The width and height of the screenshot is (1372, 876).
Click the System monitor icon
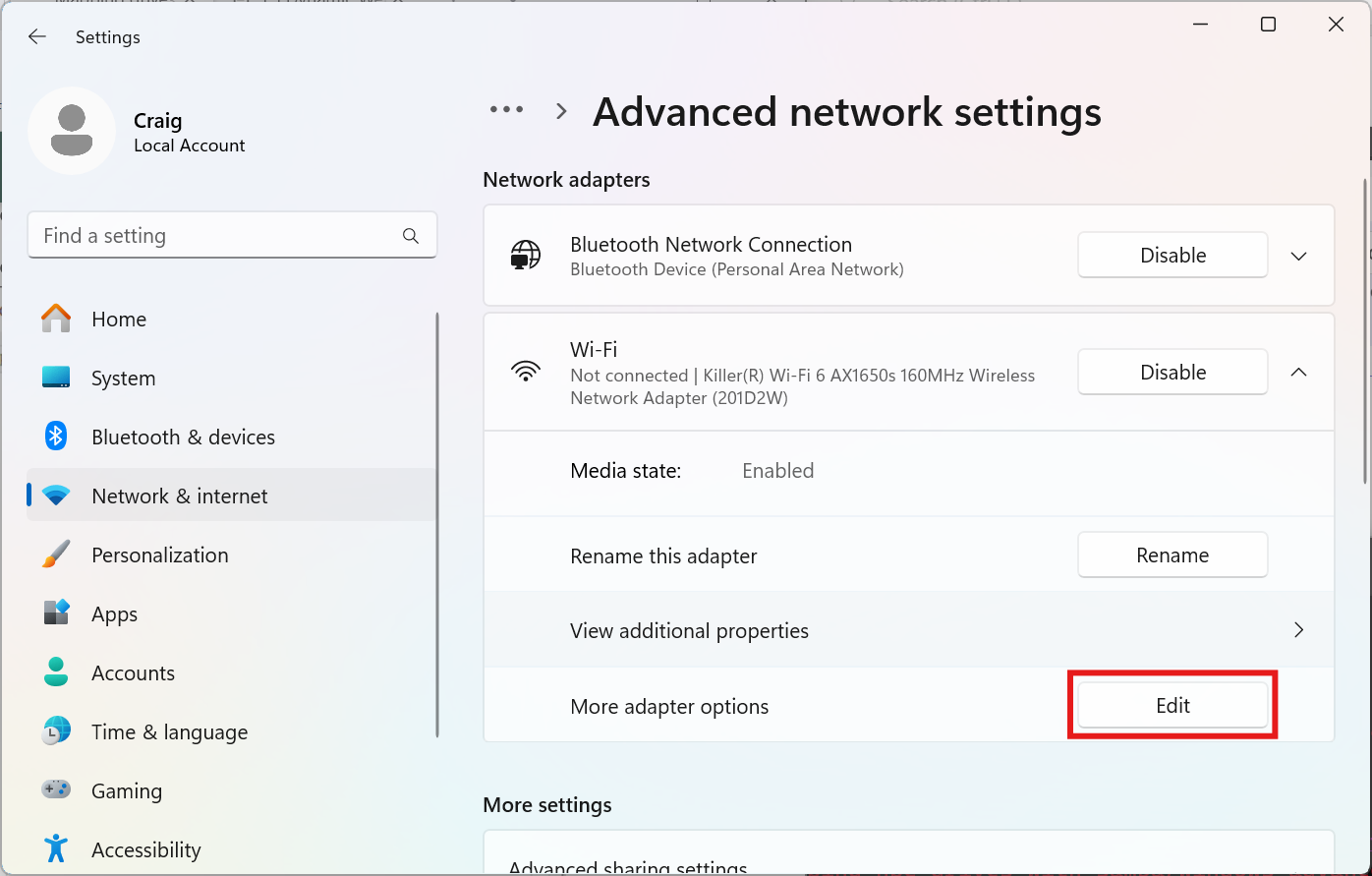coord(56,379)
